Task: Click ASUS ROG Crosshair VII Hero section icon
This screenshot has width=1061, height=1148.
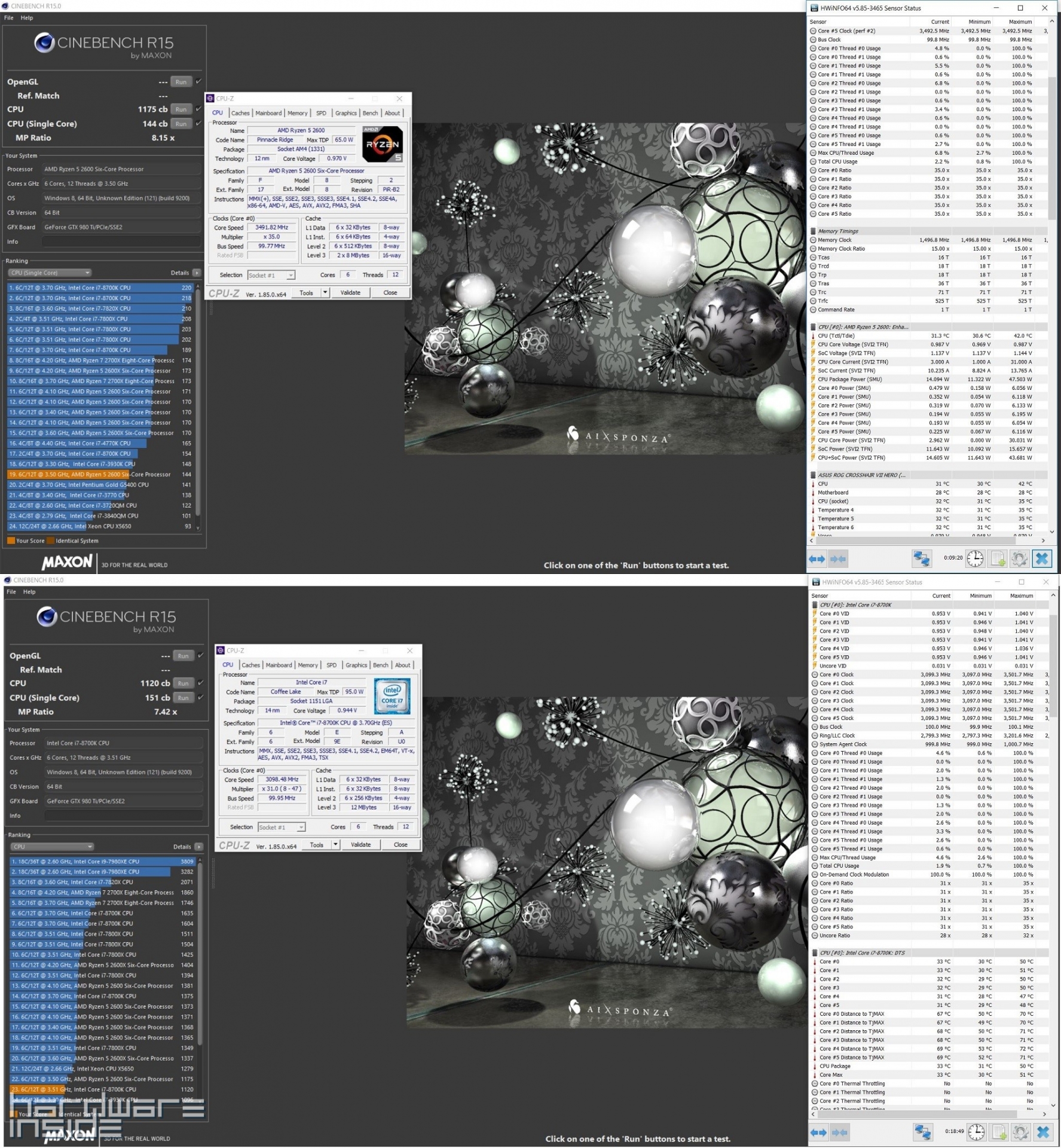Action: (x=813, y=475)
